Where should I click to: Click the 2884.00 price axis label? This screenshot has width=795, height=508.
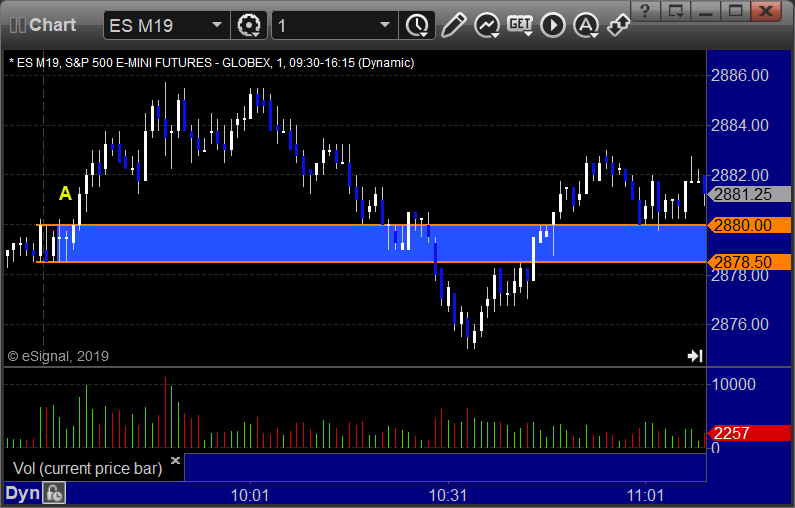[740, 125]
